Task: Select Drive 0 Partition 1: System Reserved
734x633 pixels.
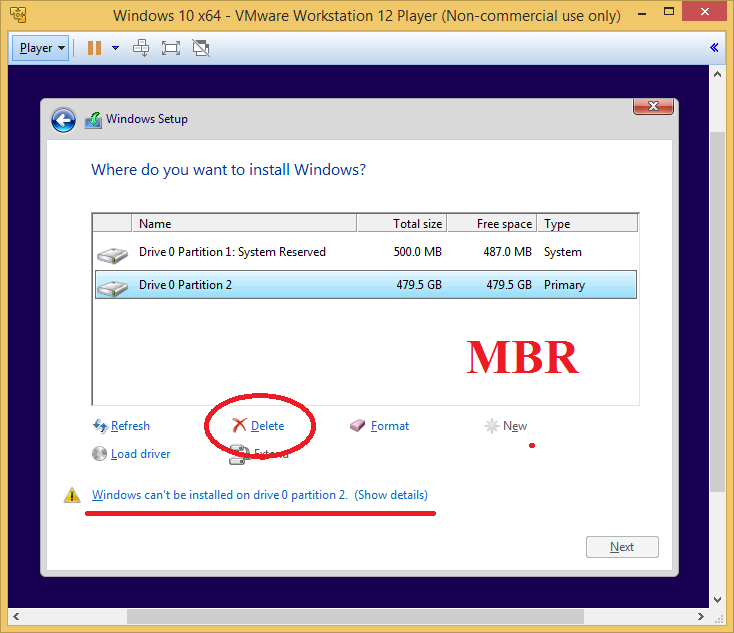Action: pos(366,252)
